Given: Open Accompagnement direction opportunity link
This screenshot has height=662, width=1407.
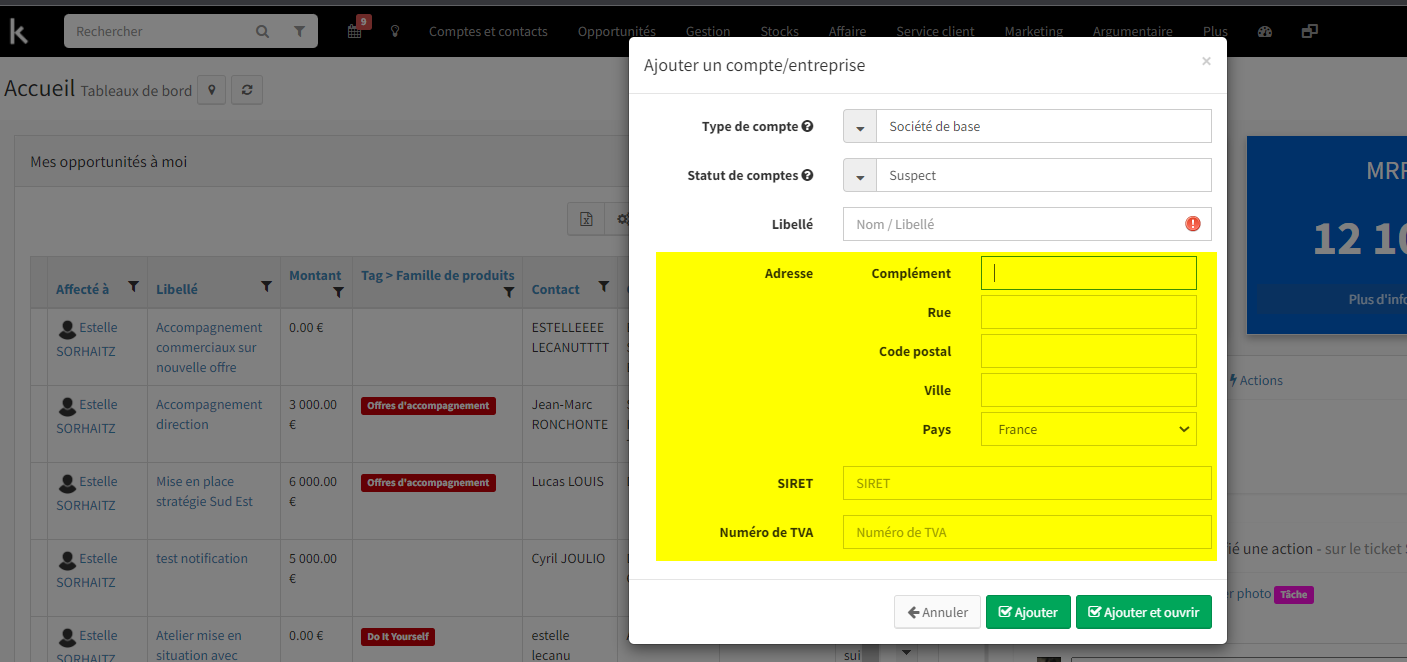Looking at the screenshot, I should pos(209,414).
